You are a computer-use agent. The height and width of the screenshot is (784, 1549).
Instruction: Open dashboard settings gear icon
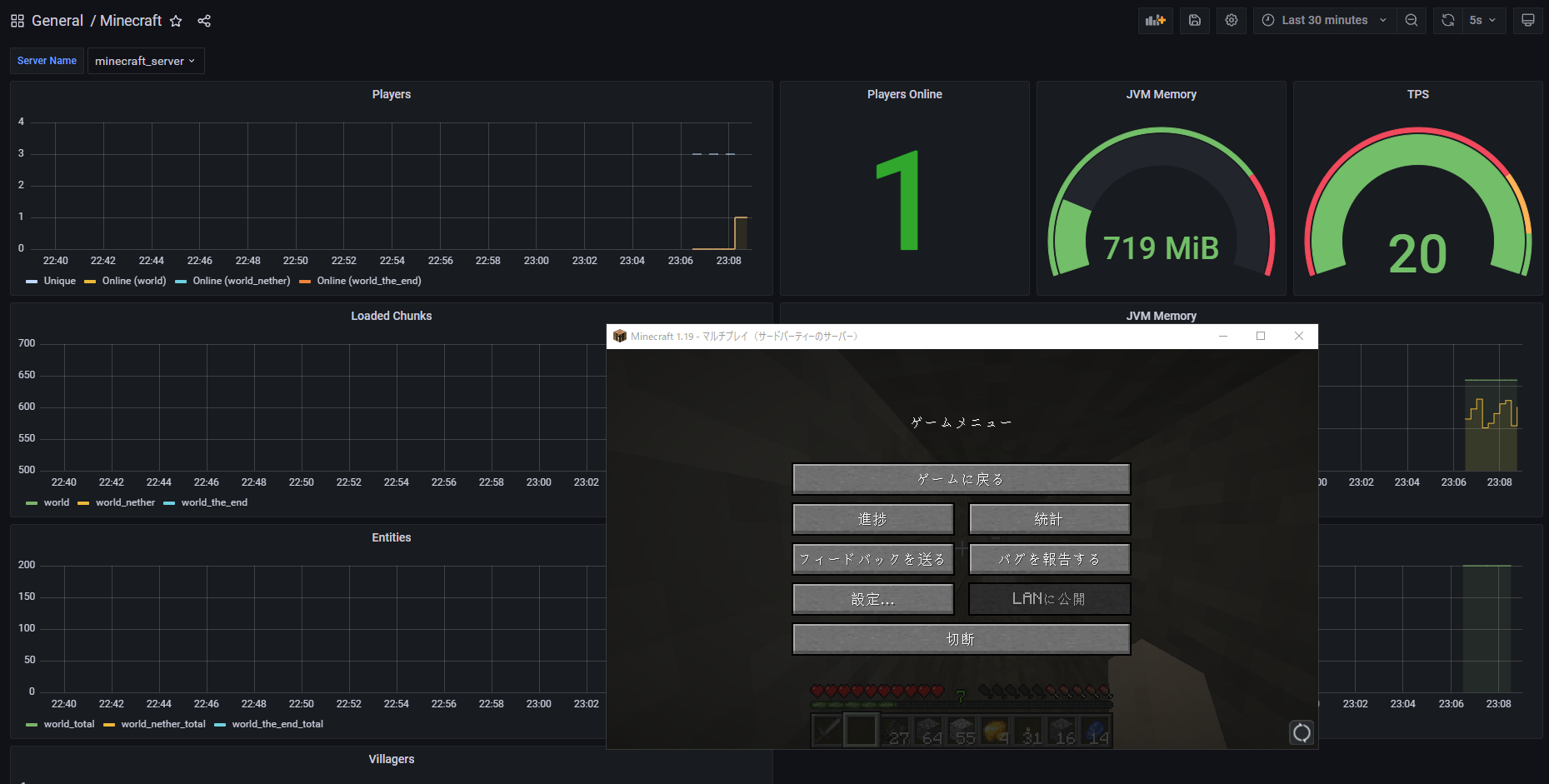point(1231,20)
